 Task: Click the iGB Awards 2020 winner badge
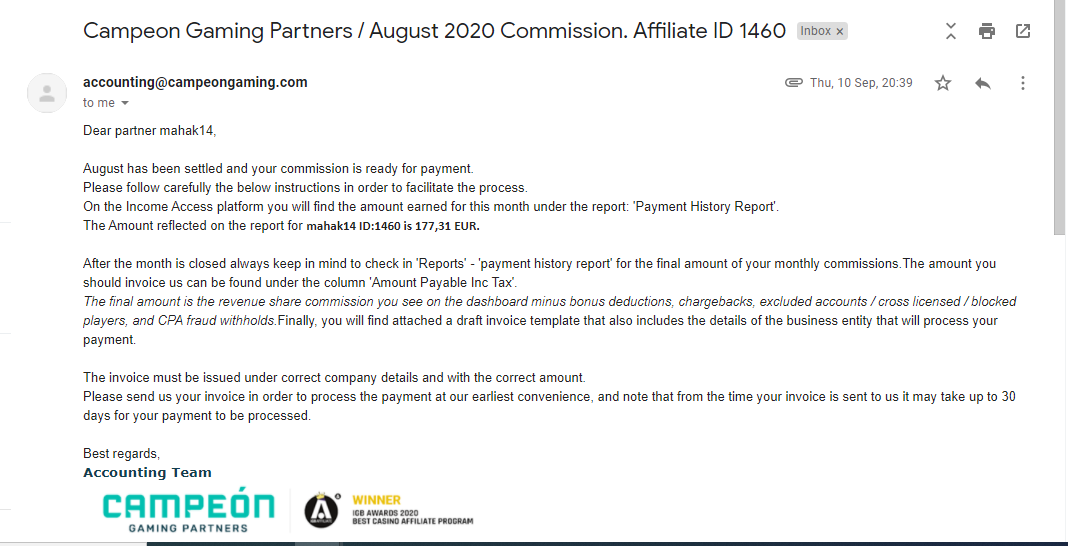pos(389,510)
